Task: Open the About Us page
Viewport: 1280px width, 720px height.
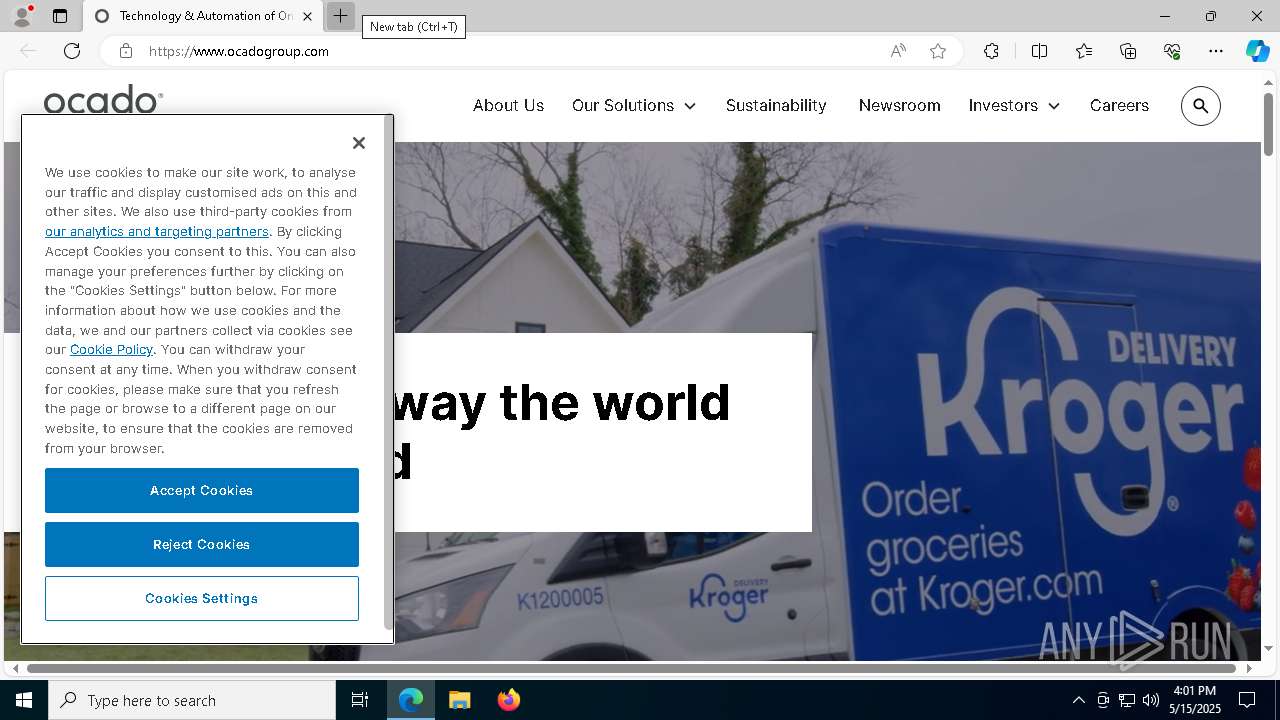Action: [508, 105]
